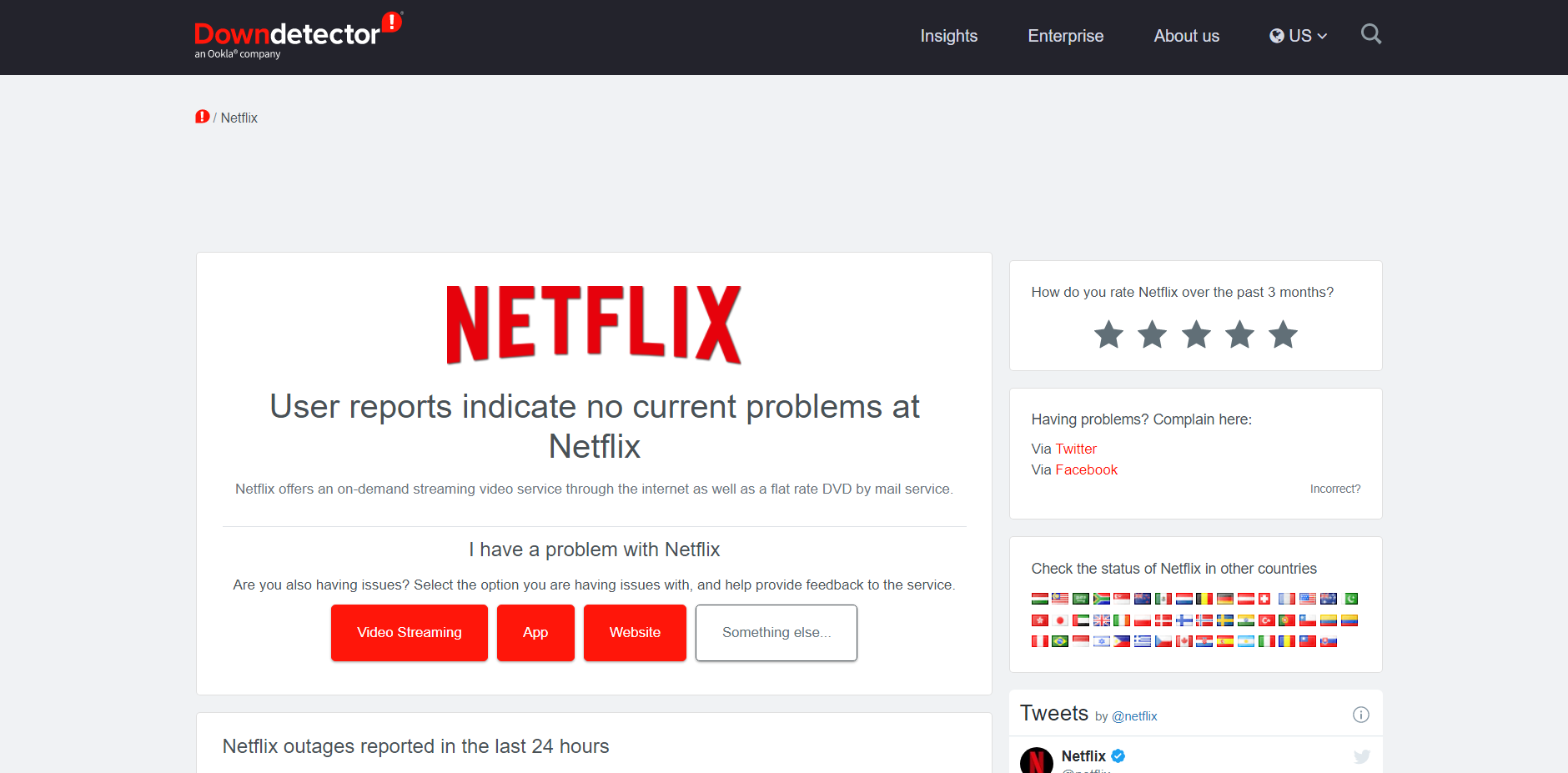Select the Mexico flag
Screen dimensions: 1568x773
click(x=1163, y=599)
